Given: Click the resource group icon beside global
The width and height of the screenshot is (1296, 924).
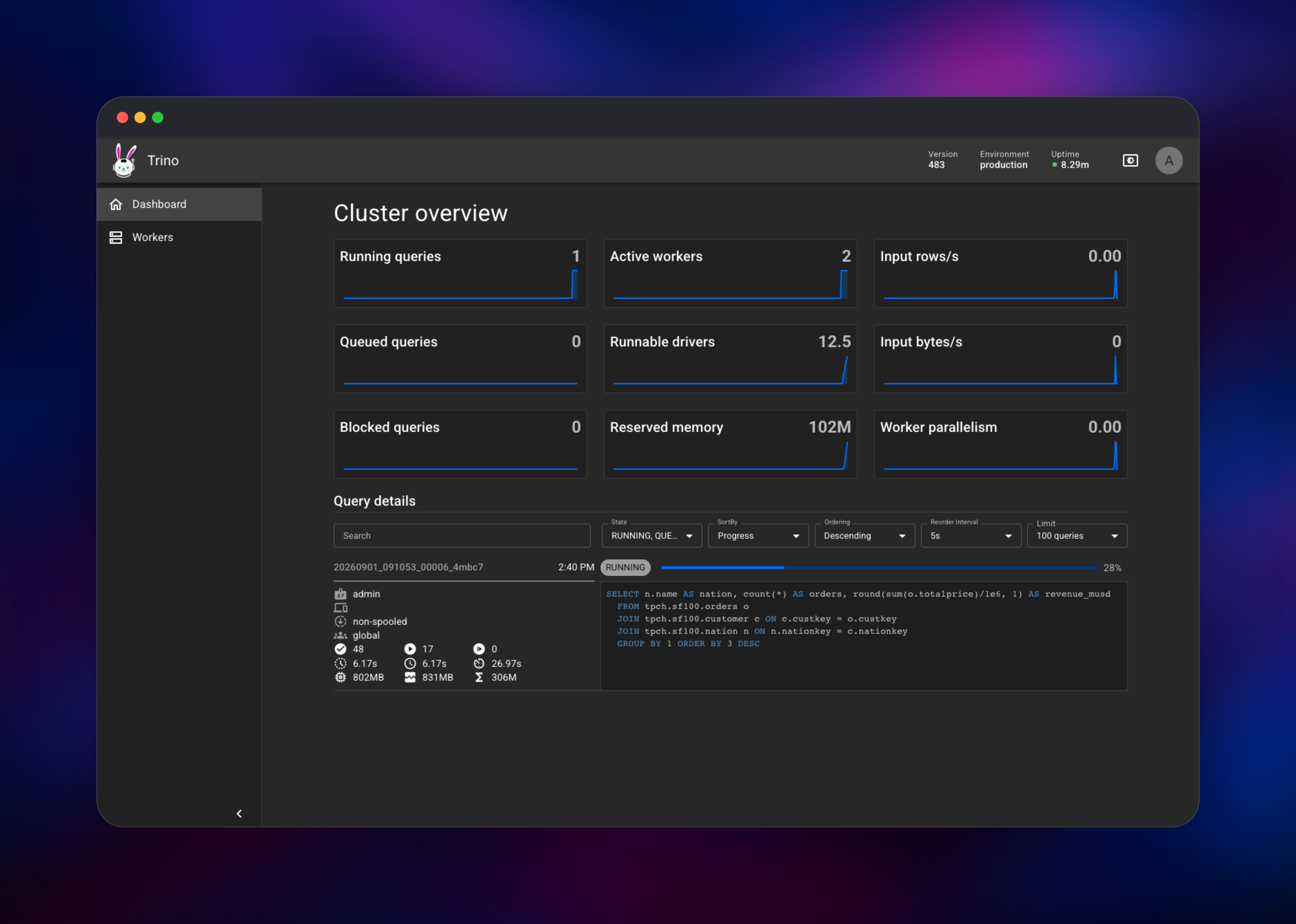Looking at the screenshot, I should tap(340, 635).
